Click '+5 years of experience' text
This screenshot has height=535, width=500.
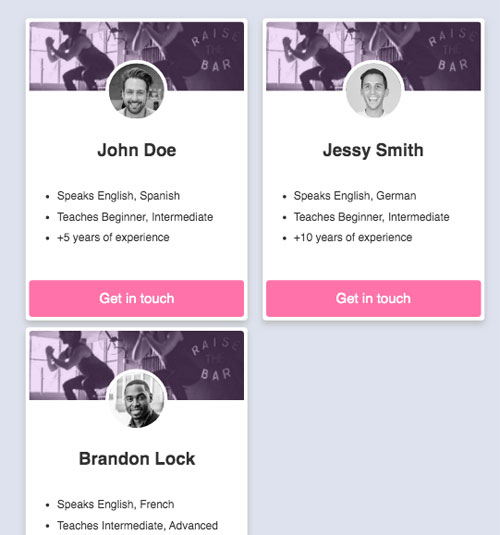point(113,237)
